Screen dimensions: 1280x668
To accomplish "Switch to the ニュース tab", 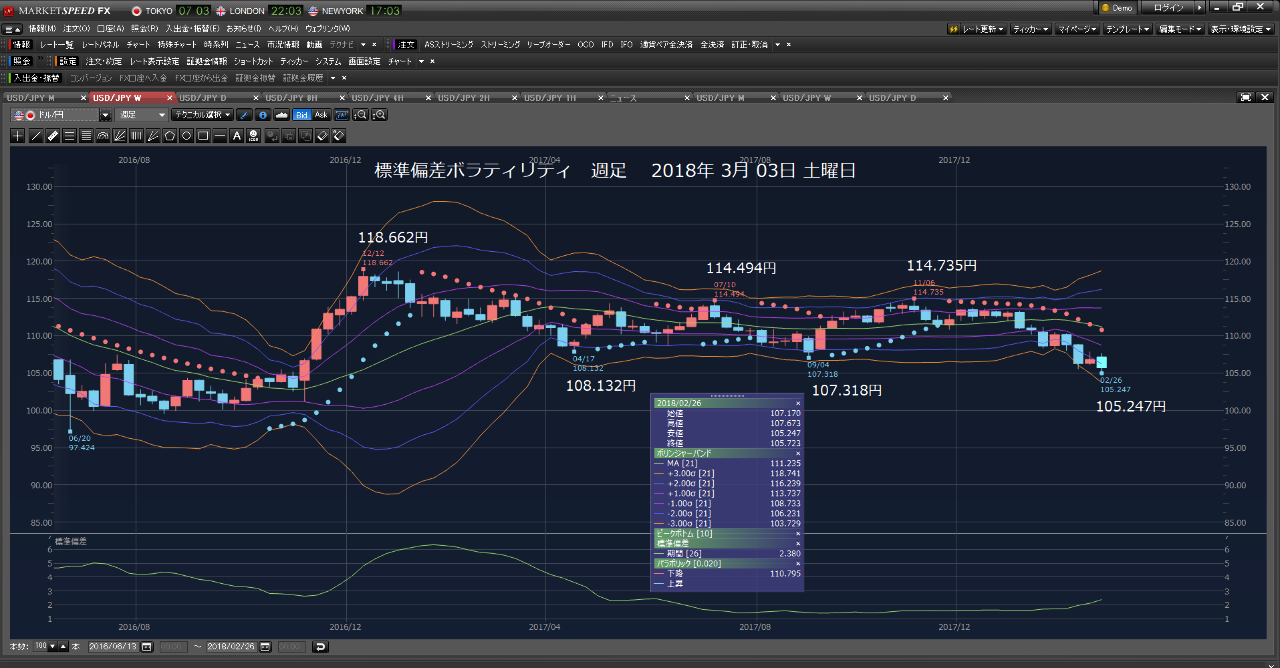I will [622, 97].
